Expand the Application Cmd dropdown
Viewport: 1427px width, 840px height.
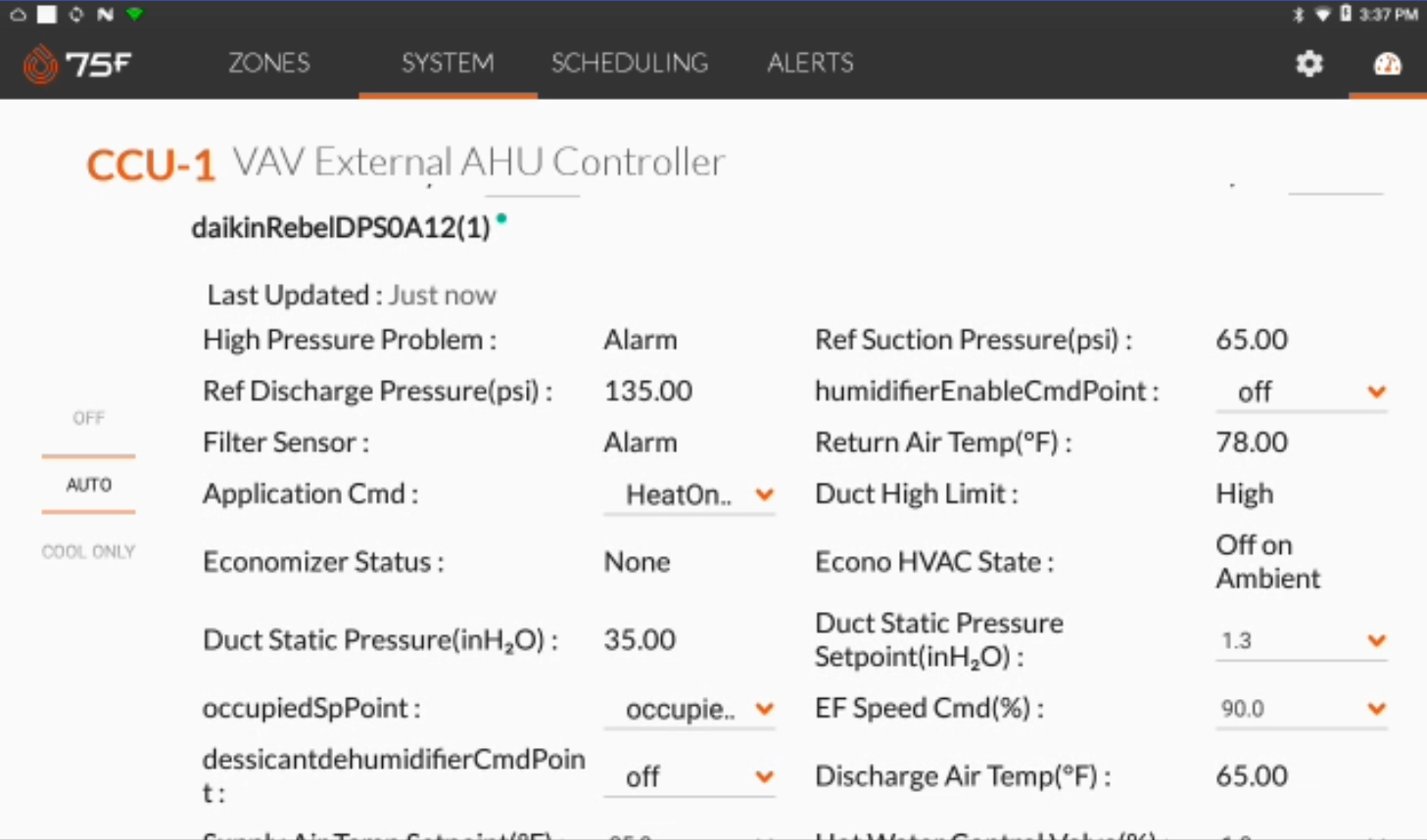[690, 494]
